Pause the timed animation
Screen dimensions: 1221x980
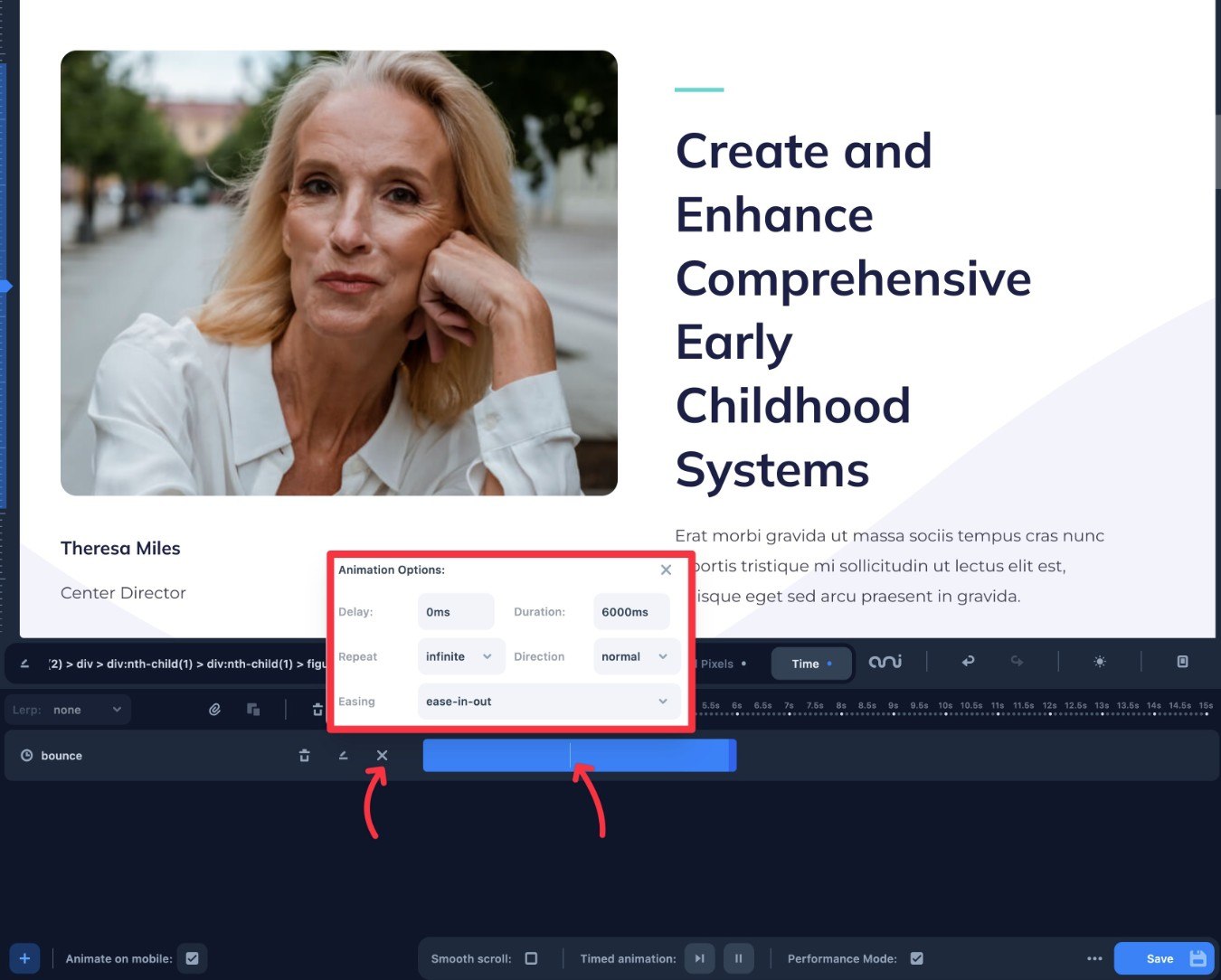(738, 958)
